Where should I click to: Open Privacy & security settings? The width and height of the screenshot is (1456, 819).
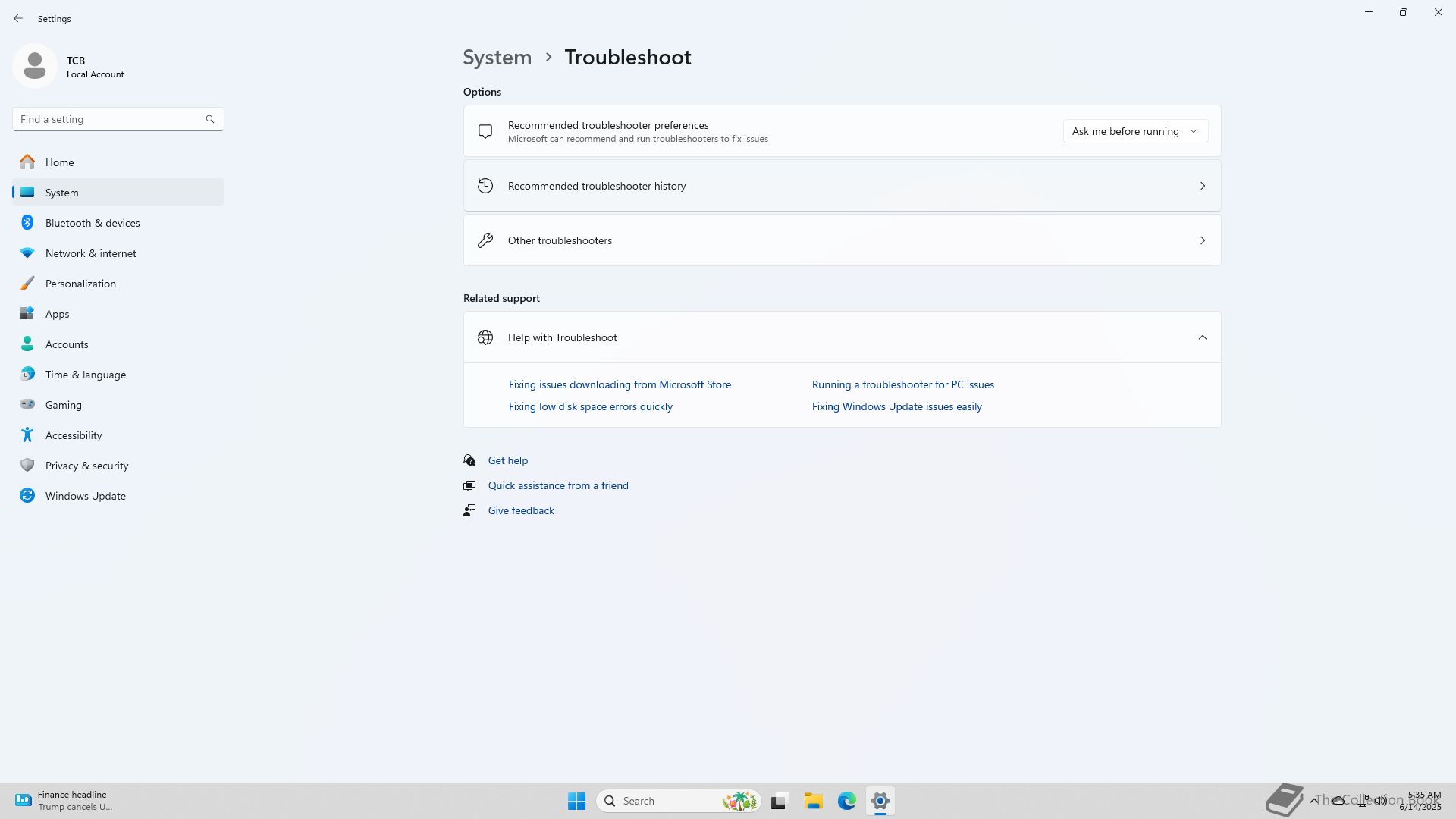click(x=86, y=466)
